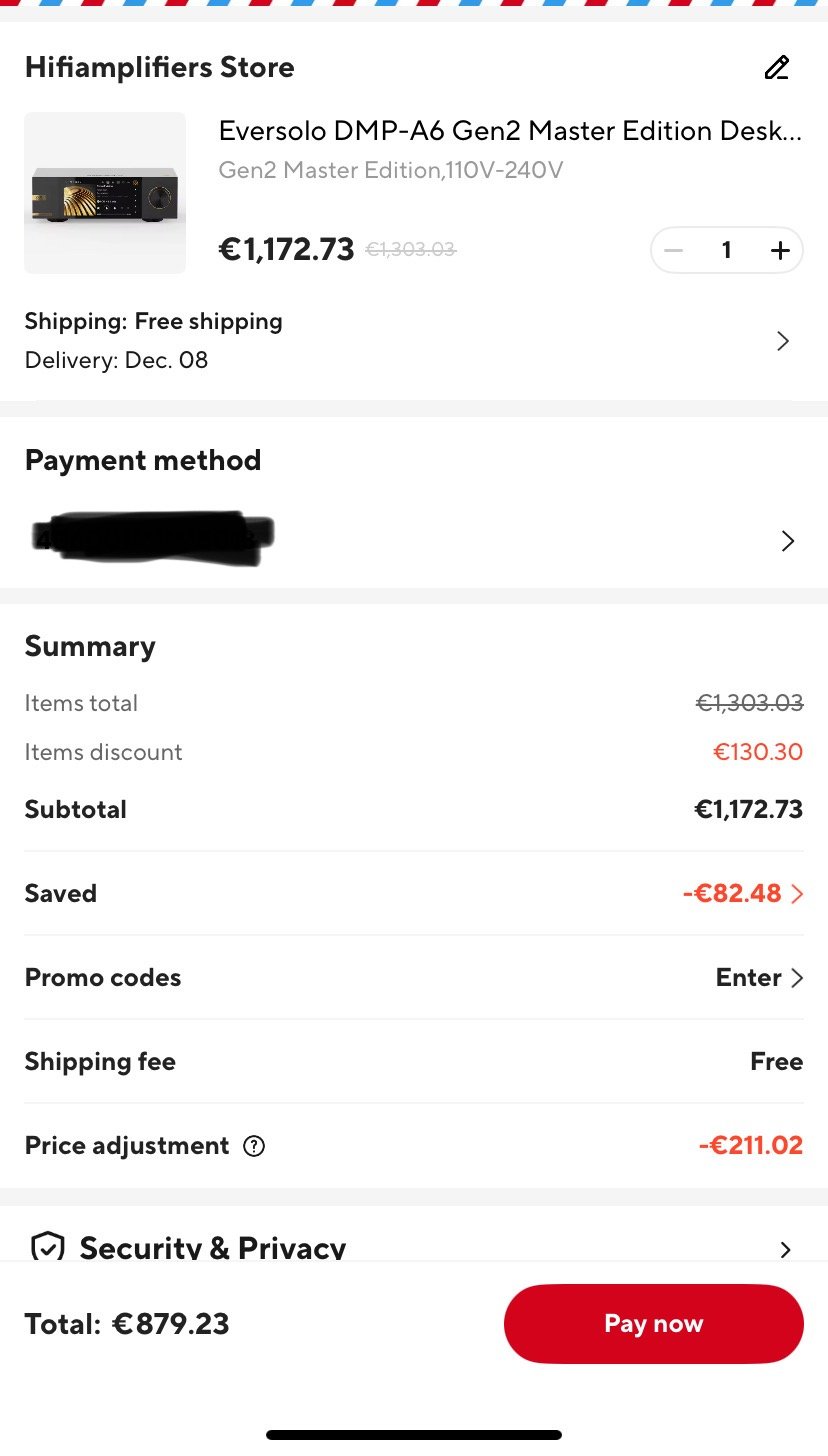Screen dimensions: 828x1456
Task: Open payment method selection chevron
Action: pos(788,541)
